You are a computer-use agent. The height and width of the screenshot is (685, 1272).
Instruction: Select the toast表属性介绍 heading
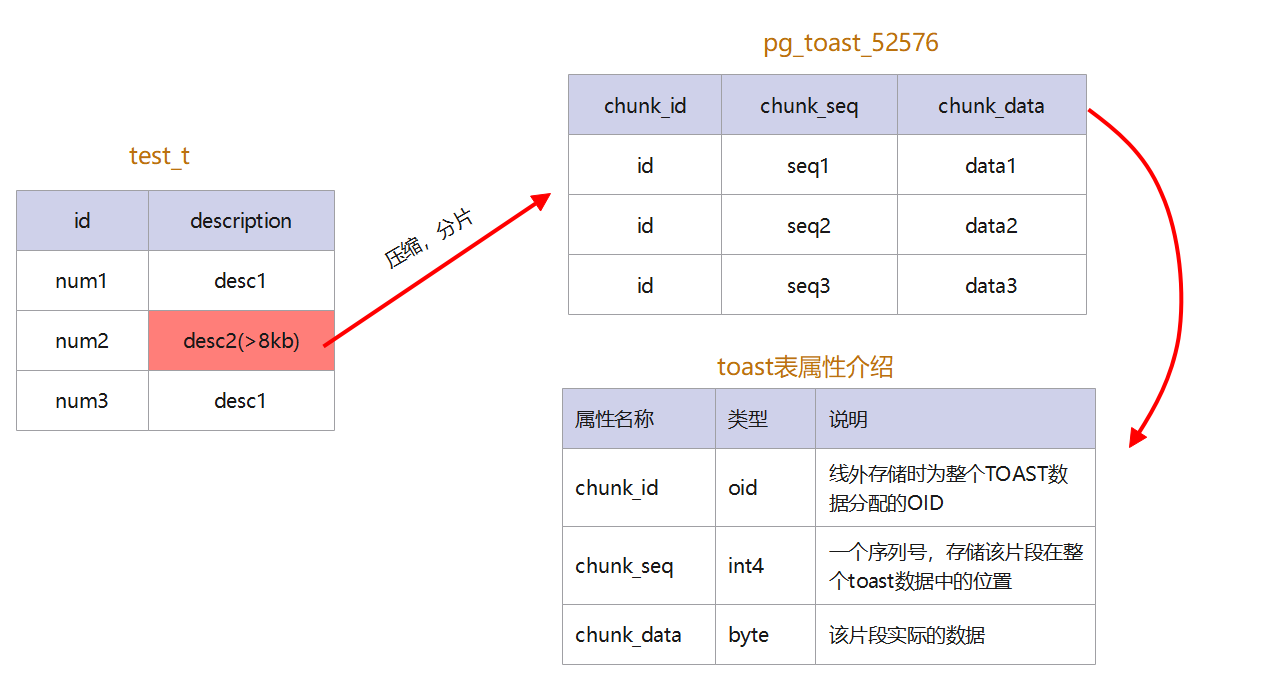point(805,367)
